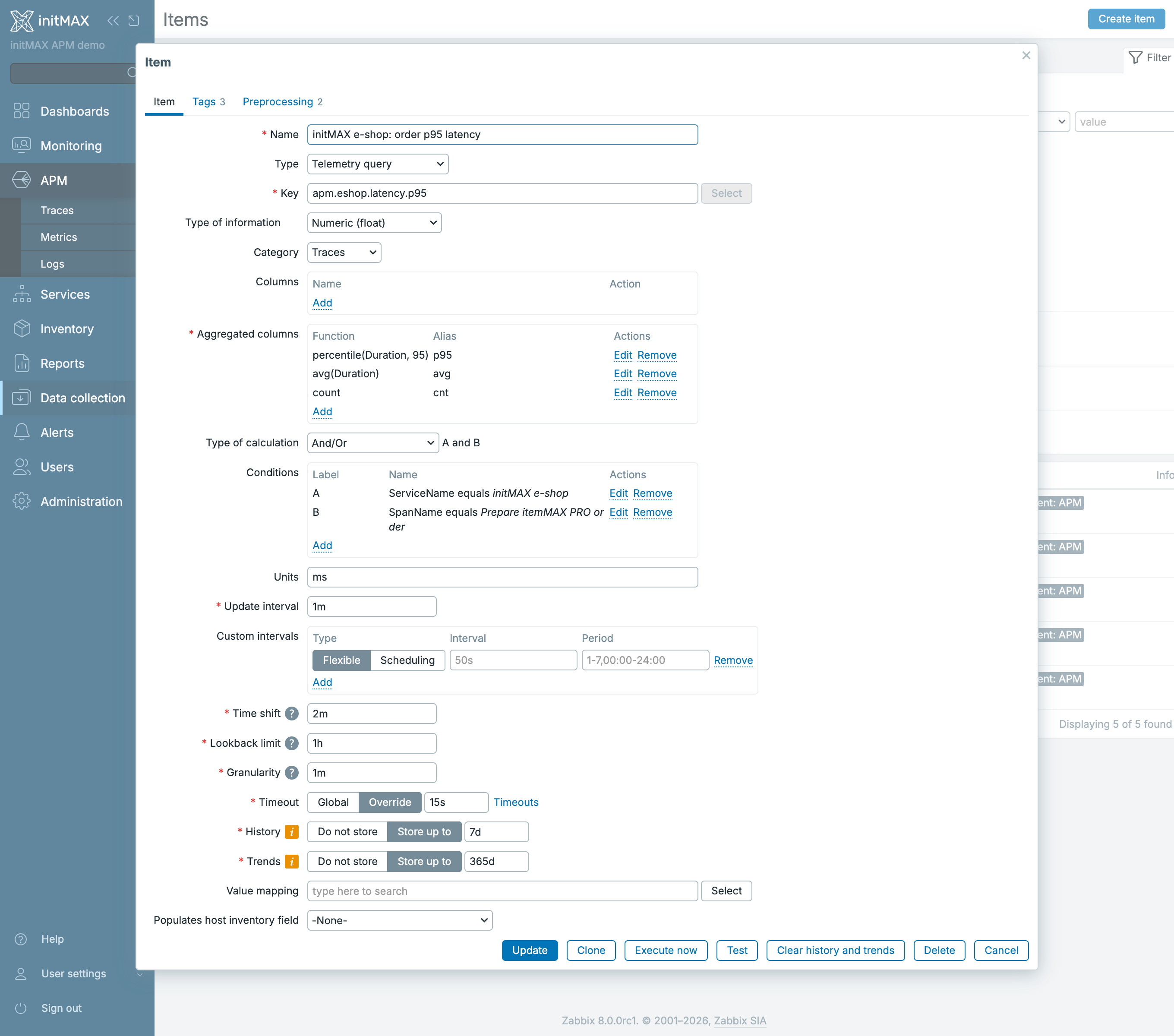
Task: Open the Category dropdown showing Traces
Action: 344,252
